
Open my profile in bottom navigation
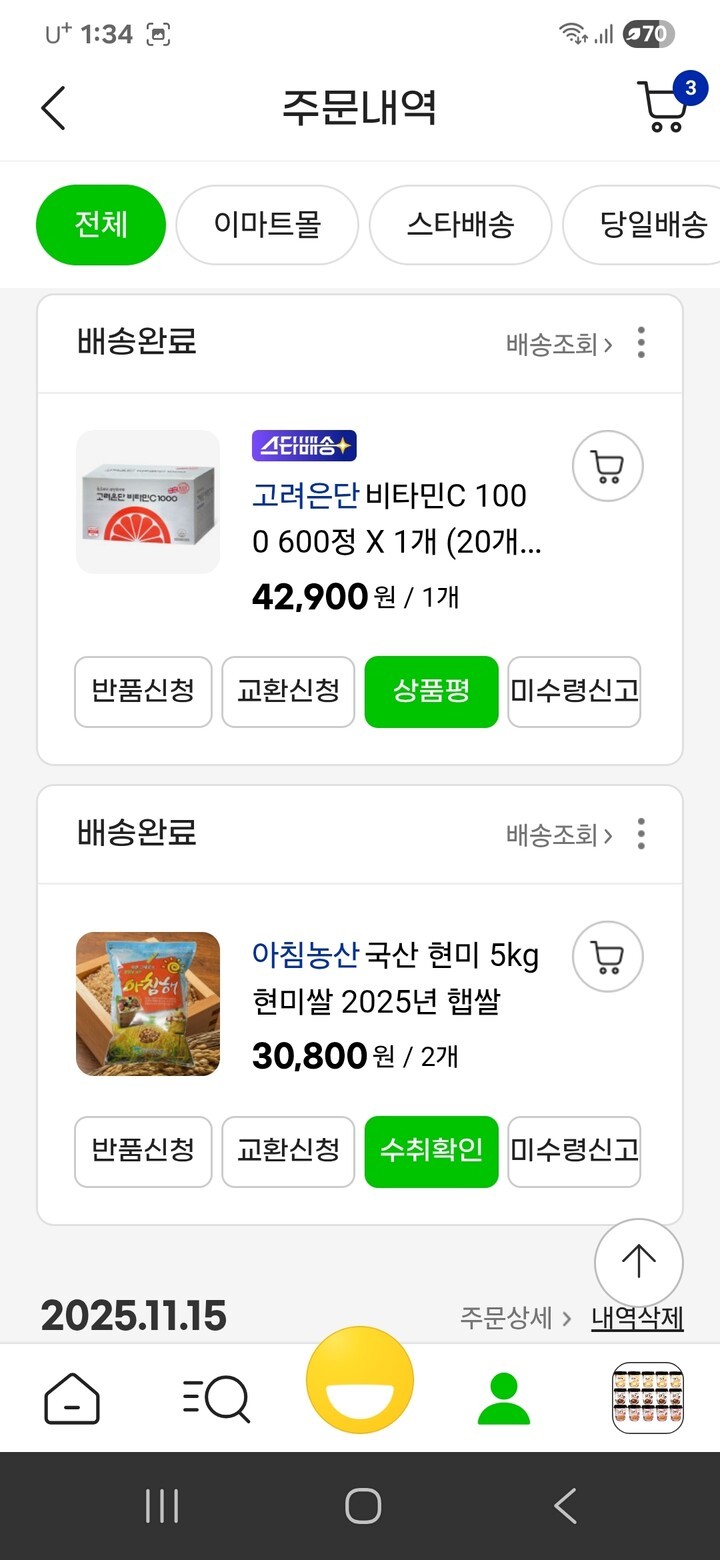(504, 1398)
